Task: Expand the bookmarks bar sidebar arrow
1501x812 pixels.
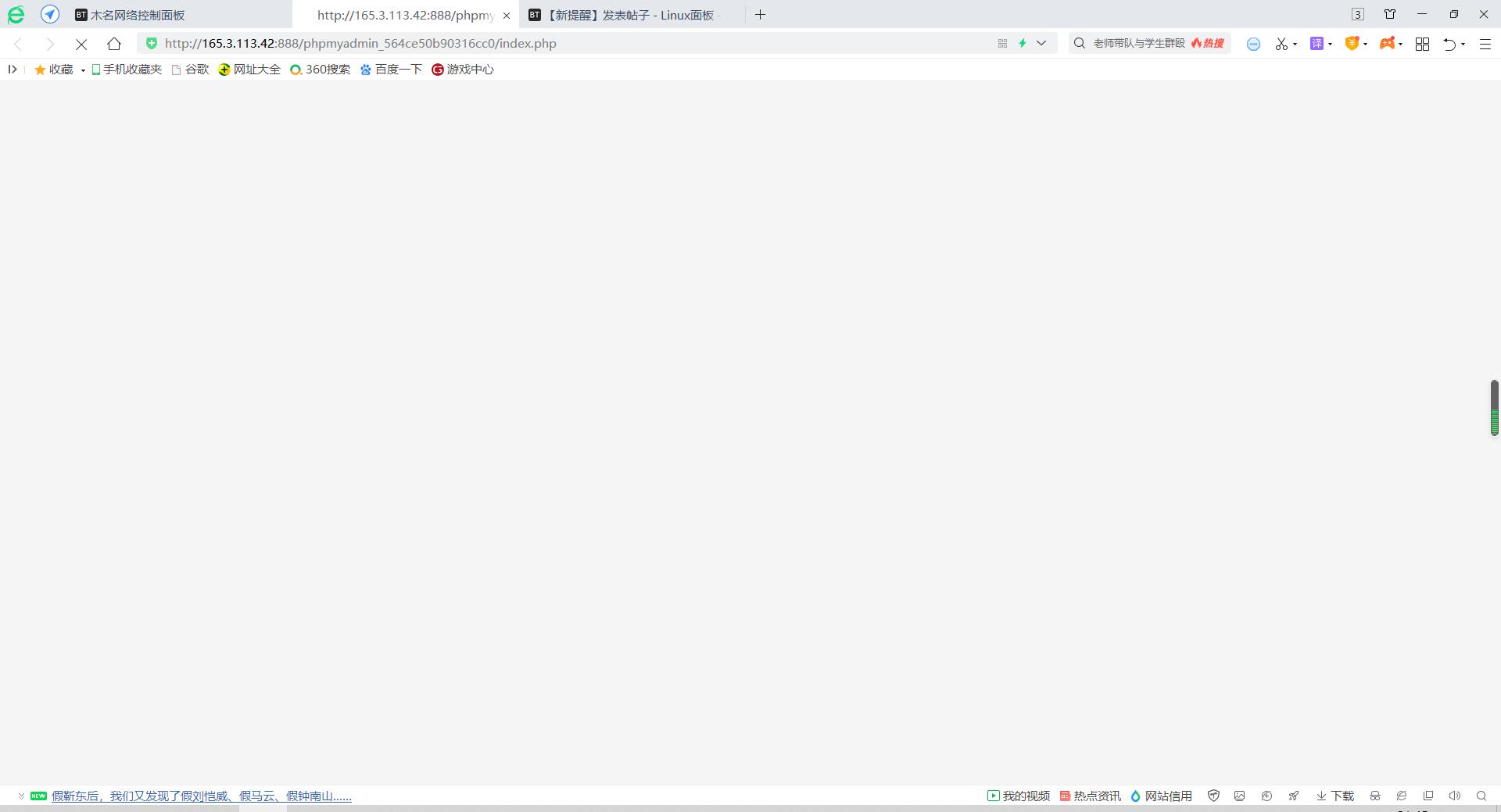Action: 13,70
